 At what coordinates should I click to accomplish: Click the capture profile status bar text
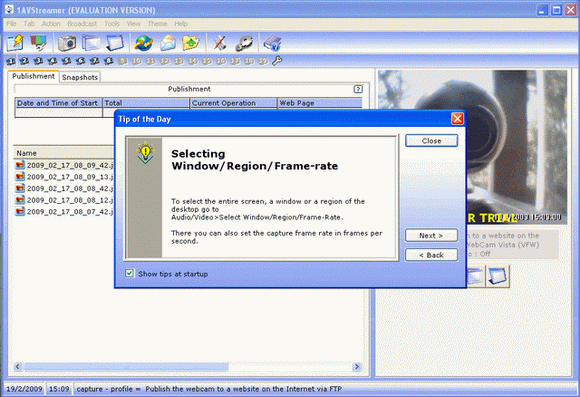pyautogui.click(x=209, y=389)
